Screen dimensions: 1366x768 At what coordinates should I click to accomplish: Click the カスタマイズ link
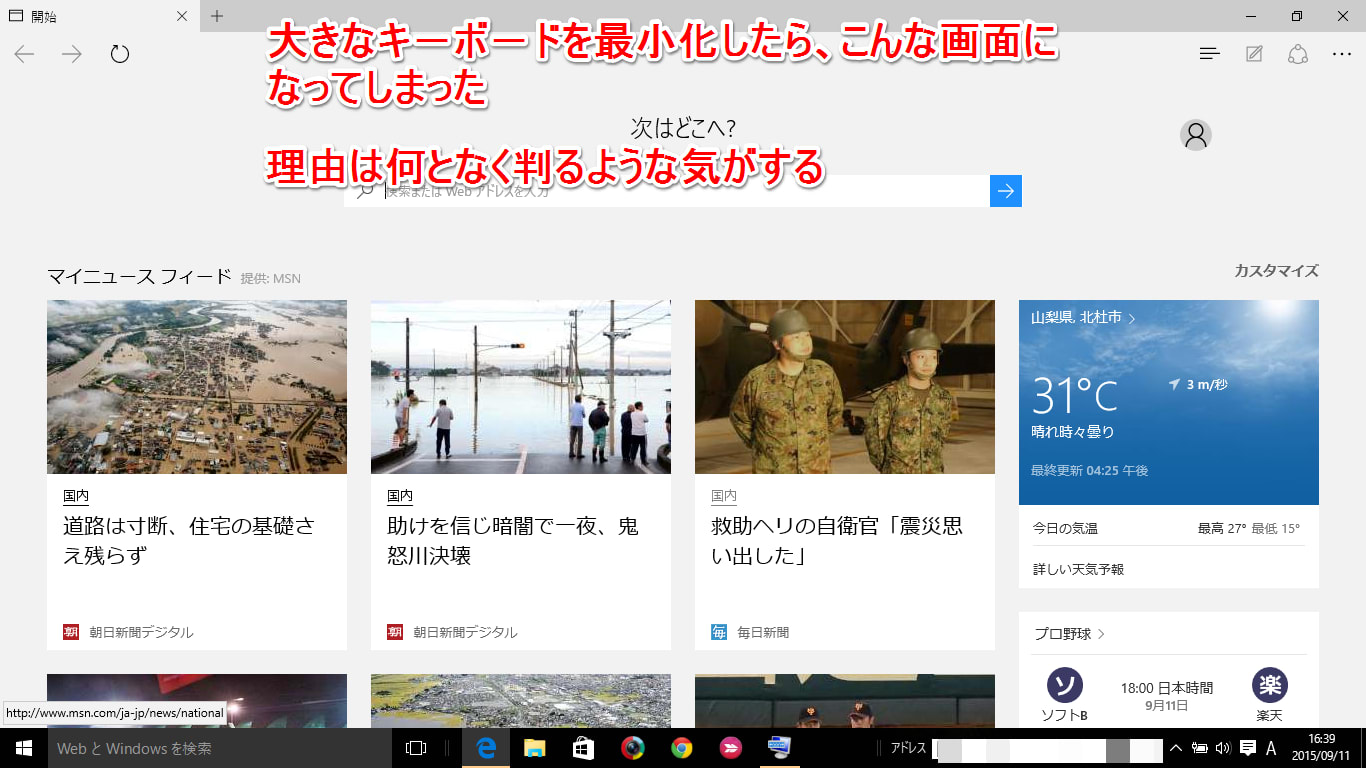click(1276, 271)
